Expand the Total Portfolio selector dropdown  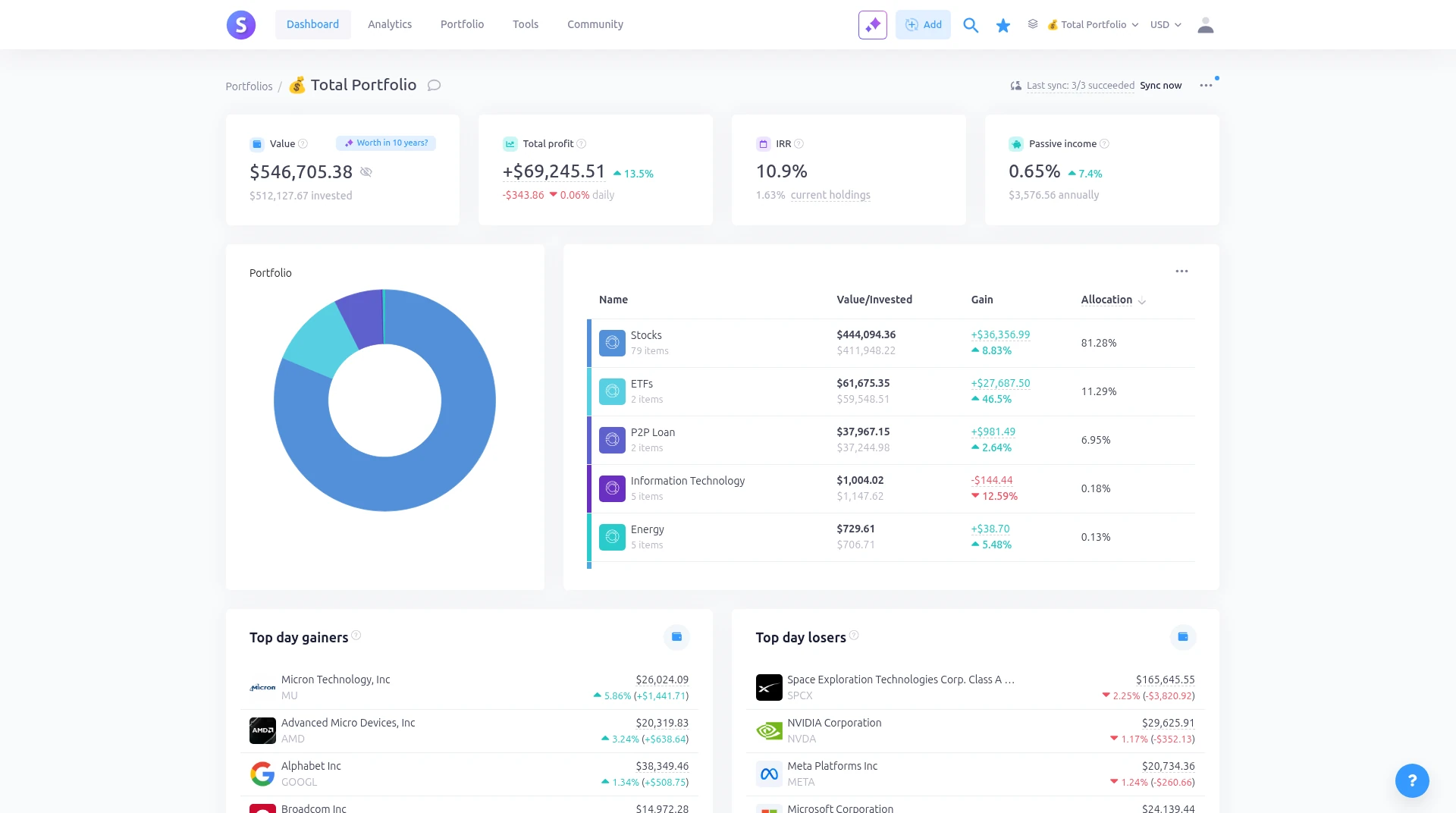point(1093,25)
